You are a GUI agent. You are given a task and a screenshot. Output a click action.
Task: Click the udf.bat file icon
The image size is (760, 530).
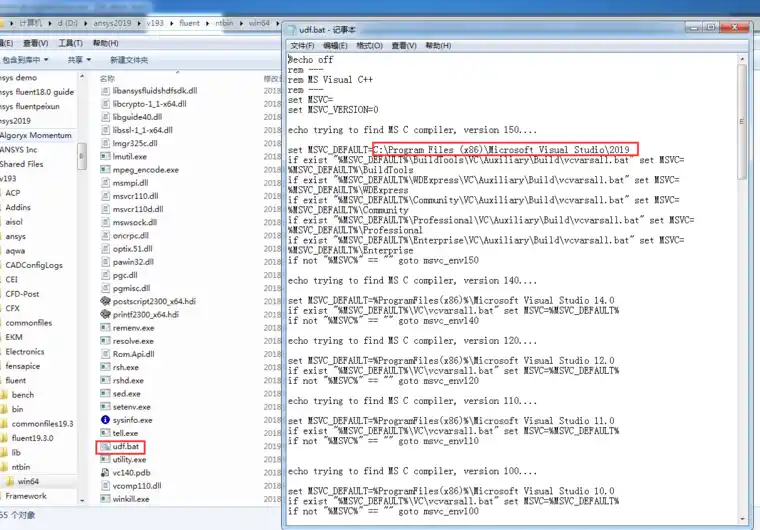point(105,446)
